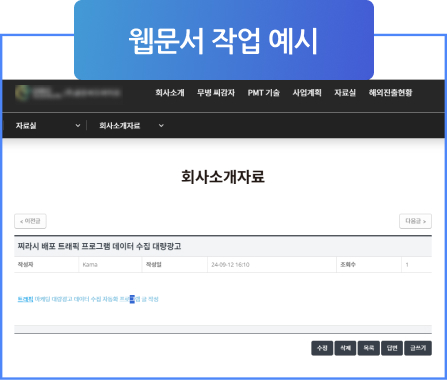This screenshot has height=380, width=447.
Task: Click the 답변 reply button
Action: click(x=392, y=348)
